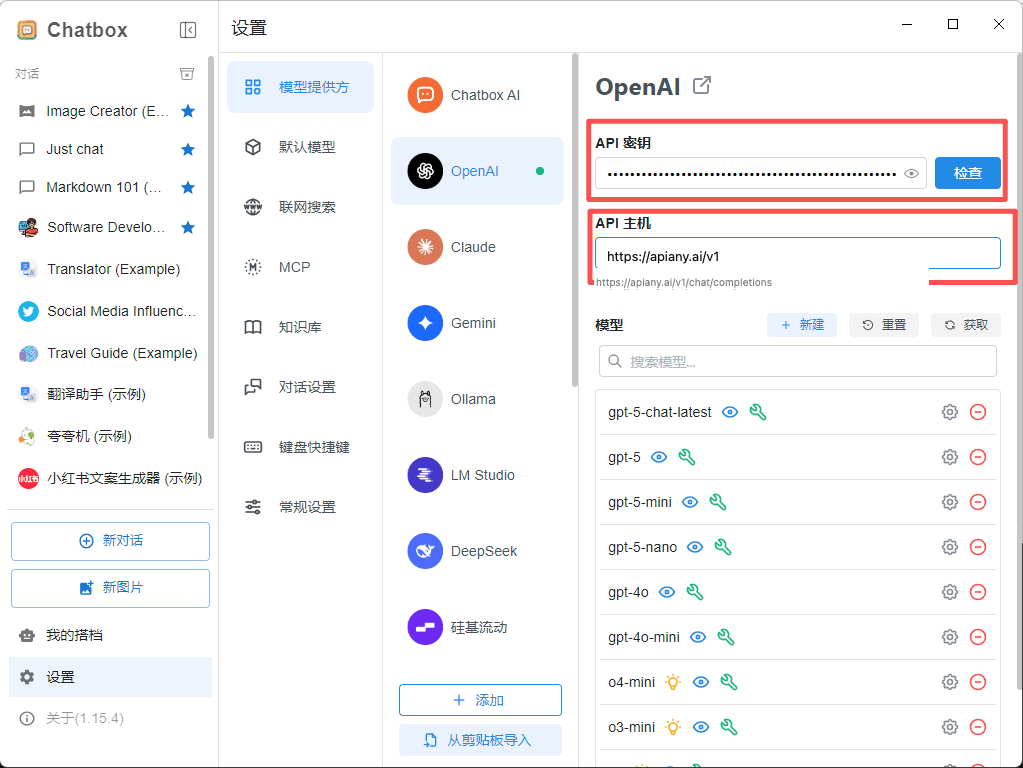This screenshot has height=768, width=1023.
Task: Open settings gear for gpt-5-chat-latest
Action: [950, 412]
